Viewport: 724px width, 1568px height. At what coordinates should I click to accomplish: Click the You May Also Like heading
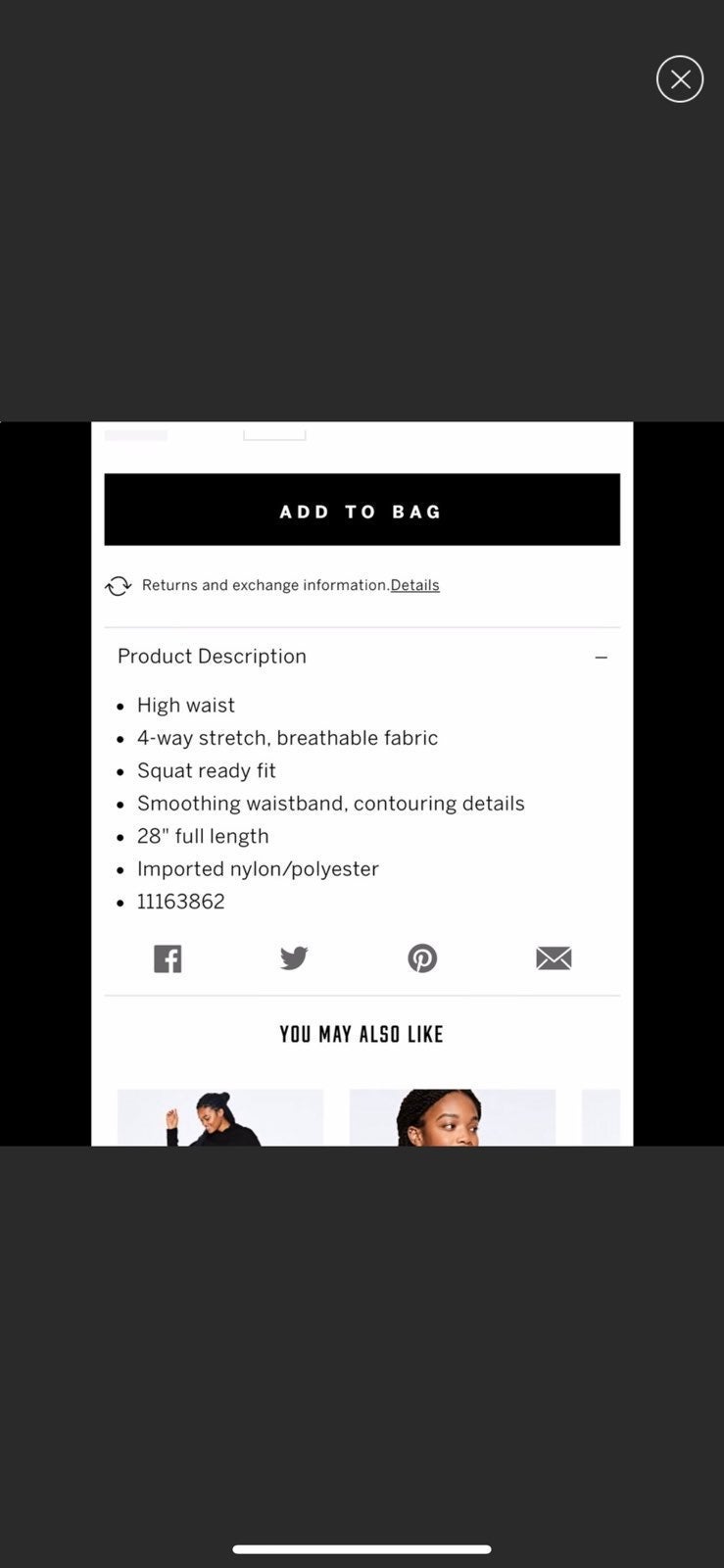[x=362, y=1034]
